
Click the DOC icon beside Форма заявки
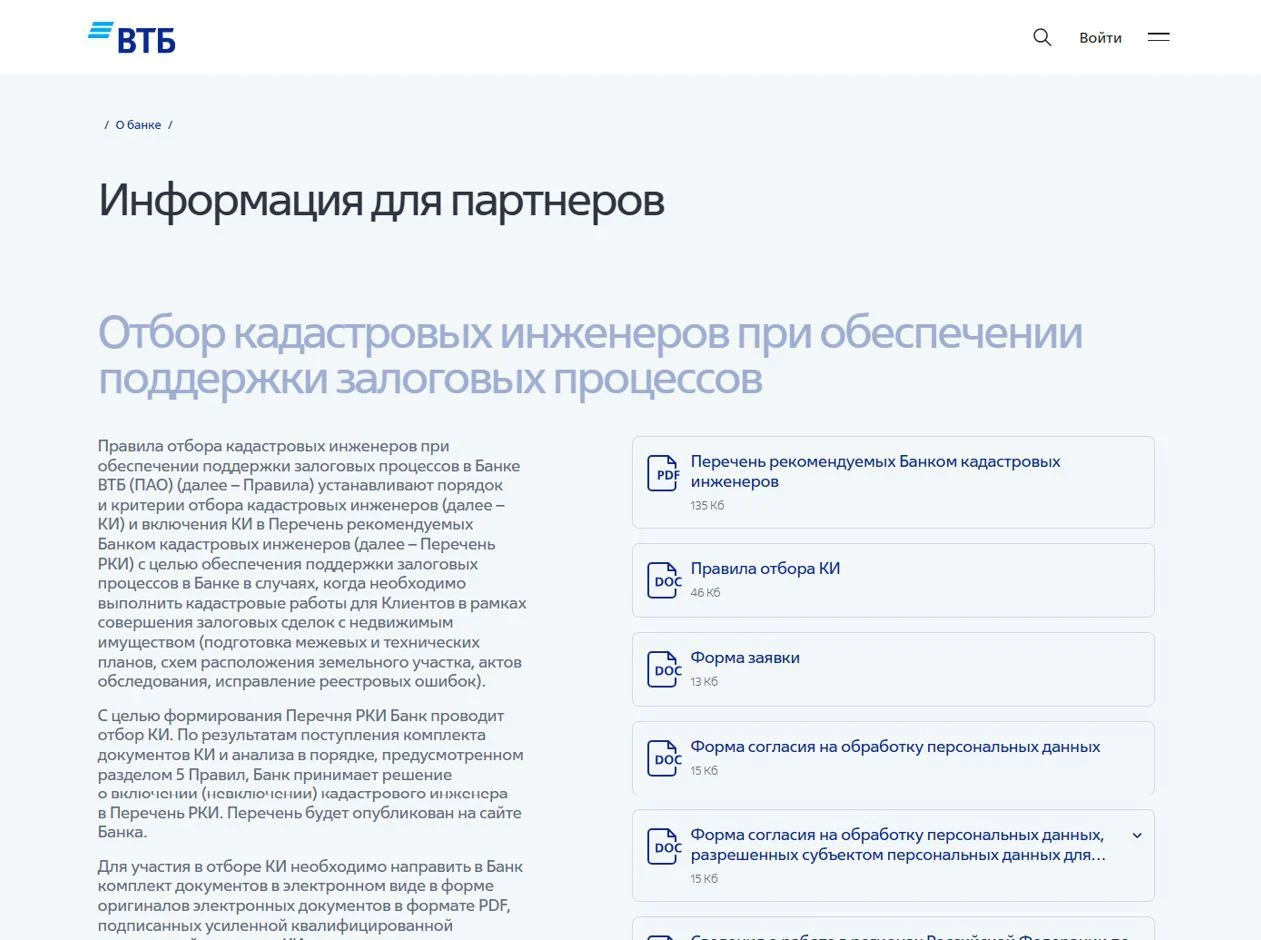663,669
